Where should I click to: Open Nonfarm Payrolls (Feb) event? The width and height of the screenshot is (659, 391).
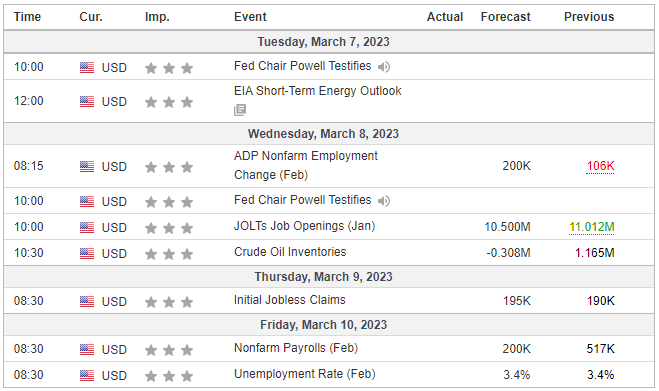(x=296, y=348)
